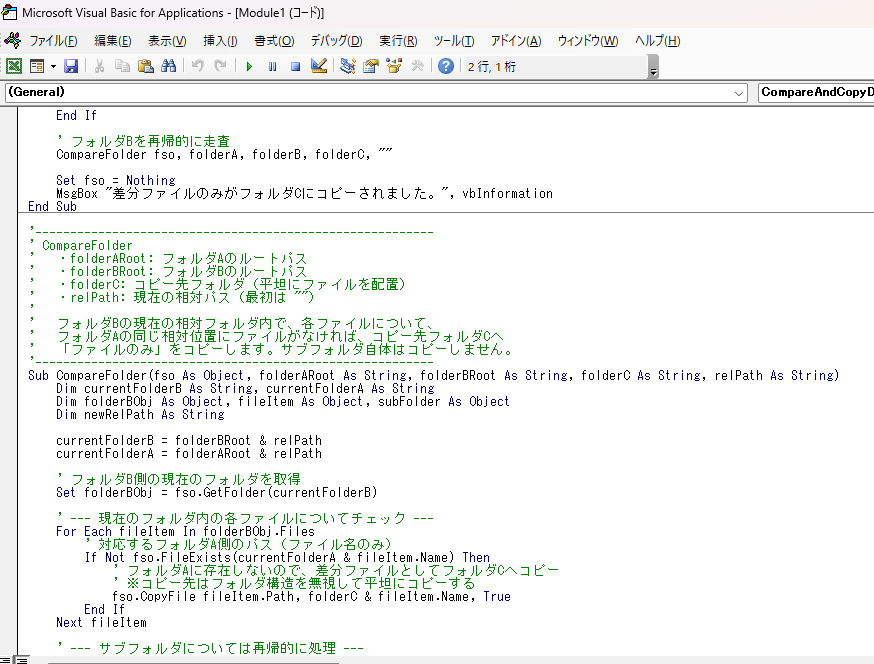Click the 'End Sub' line
This screenshot has height=664, width=874.
52,206
